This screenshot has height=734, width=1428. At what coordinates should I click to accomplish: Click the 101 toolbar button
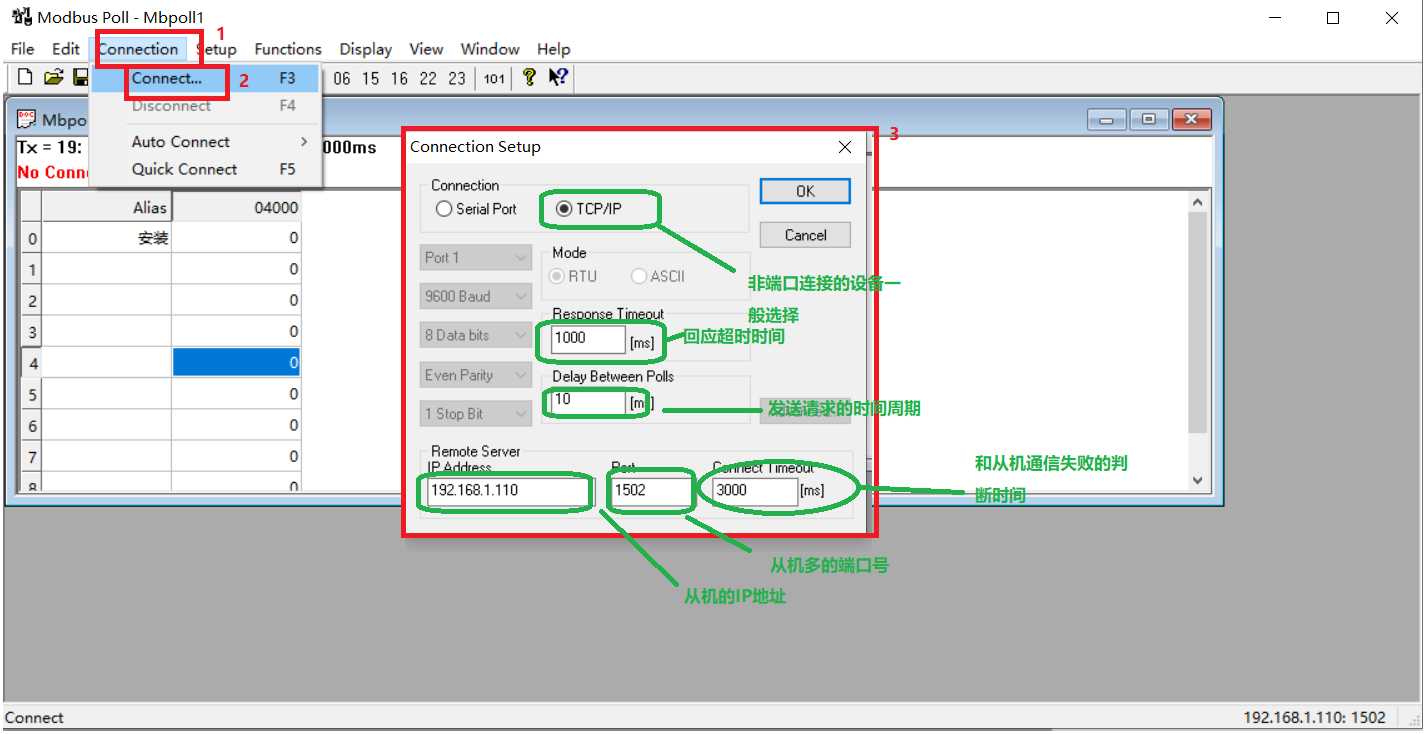coord(494,78)
